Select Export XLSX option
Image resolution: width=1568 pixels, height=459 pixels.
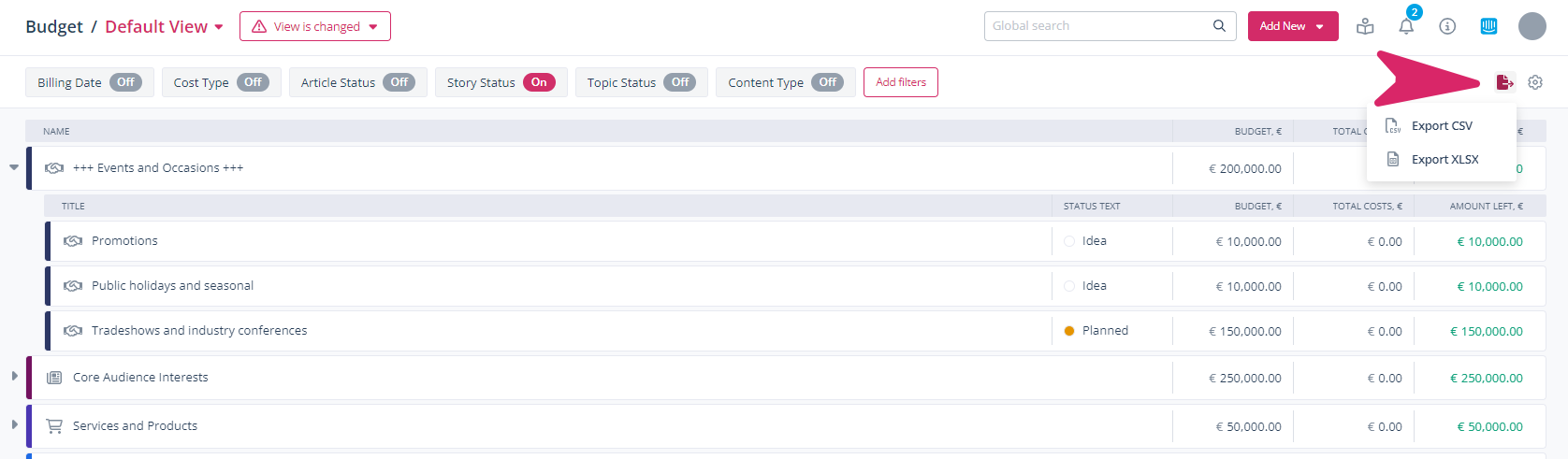[1445, 160]
